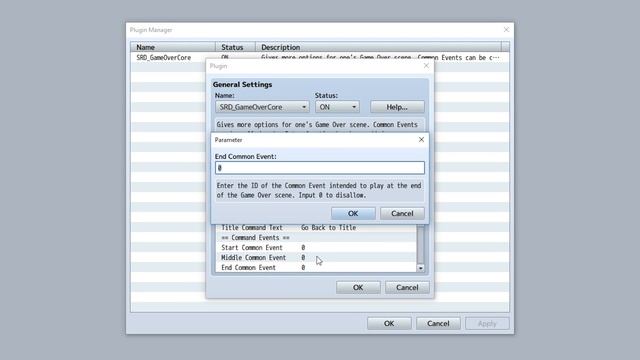The image size is (640, 360).
Task: Select SRD_GameOverCore row in Plugin Manager
Action: click(320, 58)
